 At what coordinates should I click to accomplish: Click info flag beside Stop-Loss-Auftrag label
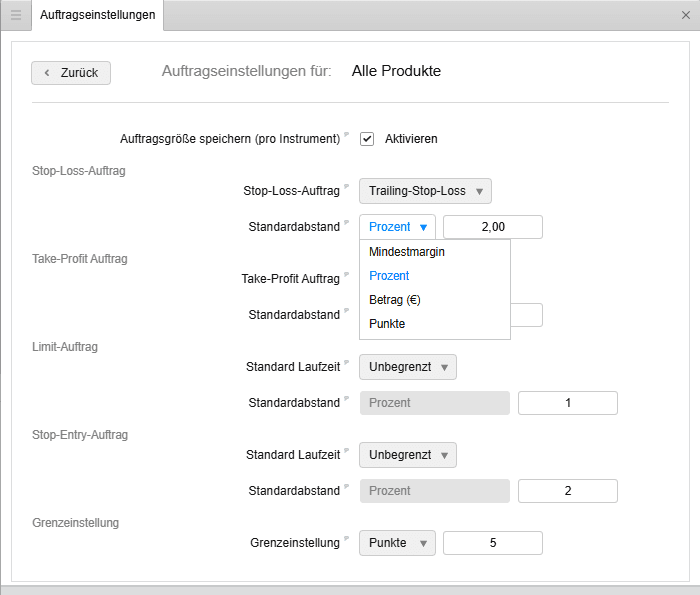(x=348, y=188)
